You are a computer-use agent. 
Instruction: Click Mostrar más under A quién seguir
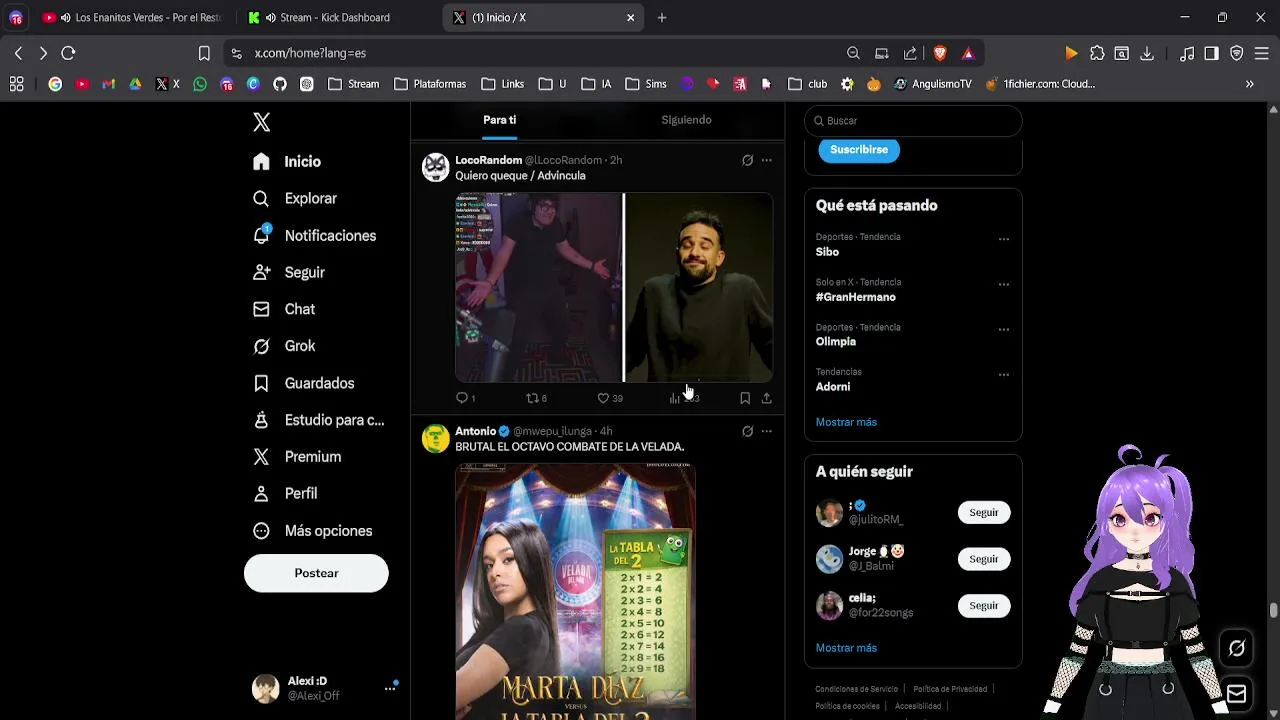point(846,648)
